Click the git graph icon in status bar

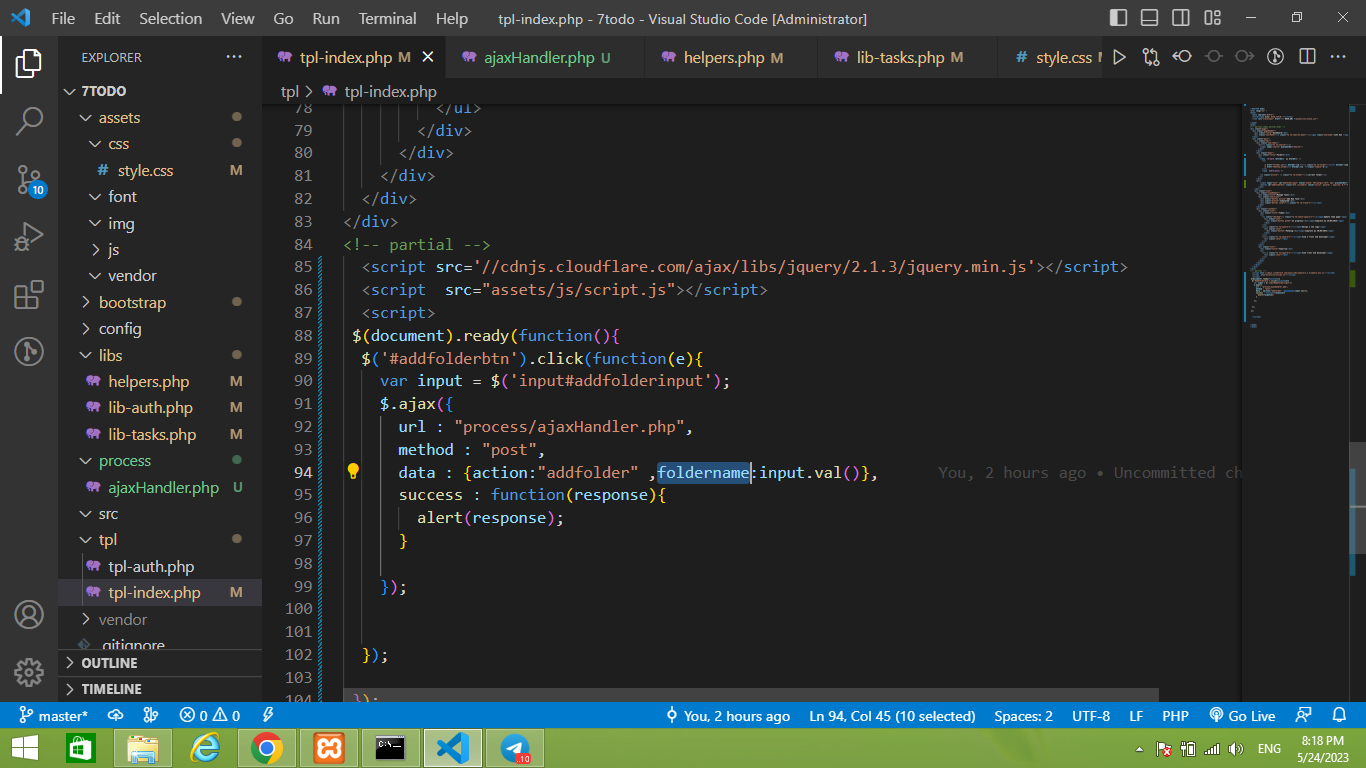(151, 715)
